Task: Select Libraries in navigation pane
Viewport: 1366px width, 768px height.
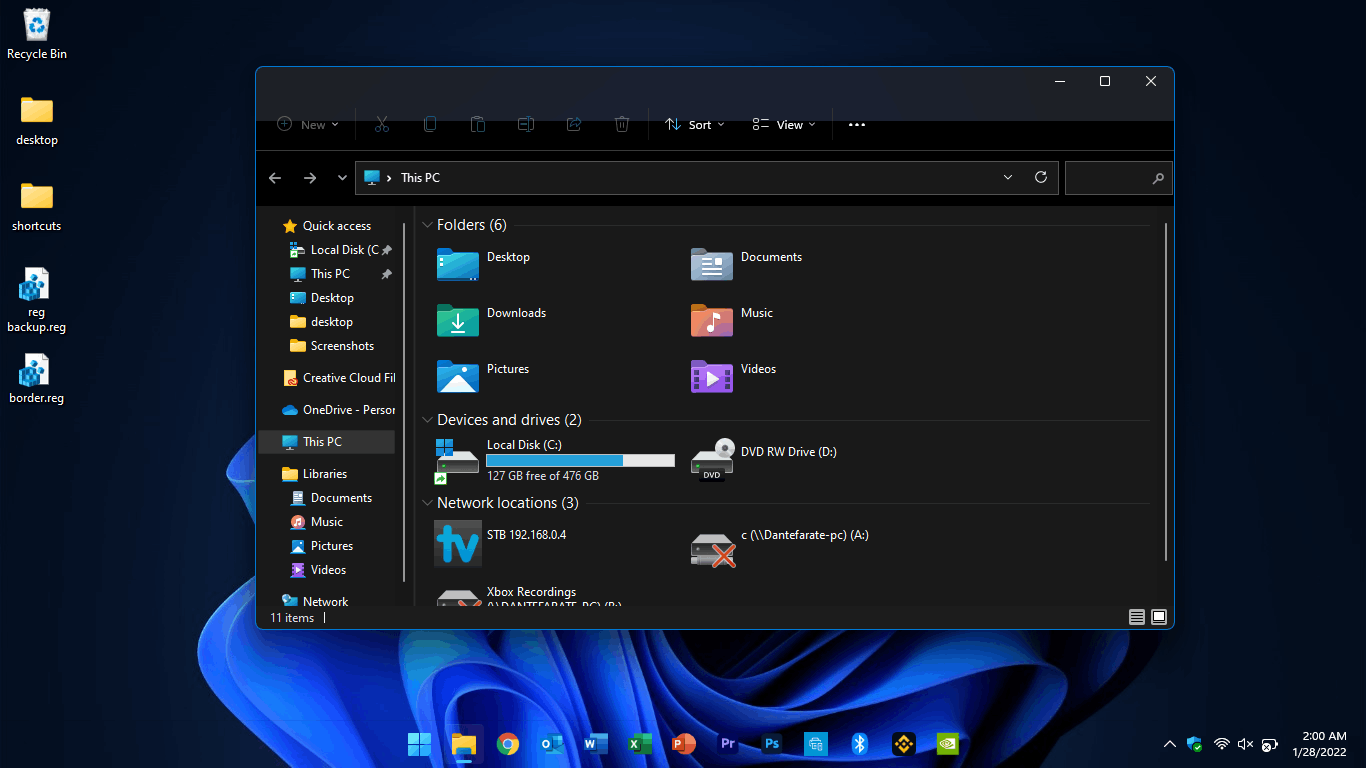Action: [315, 474]
